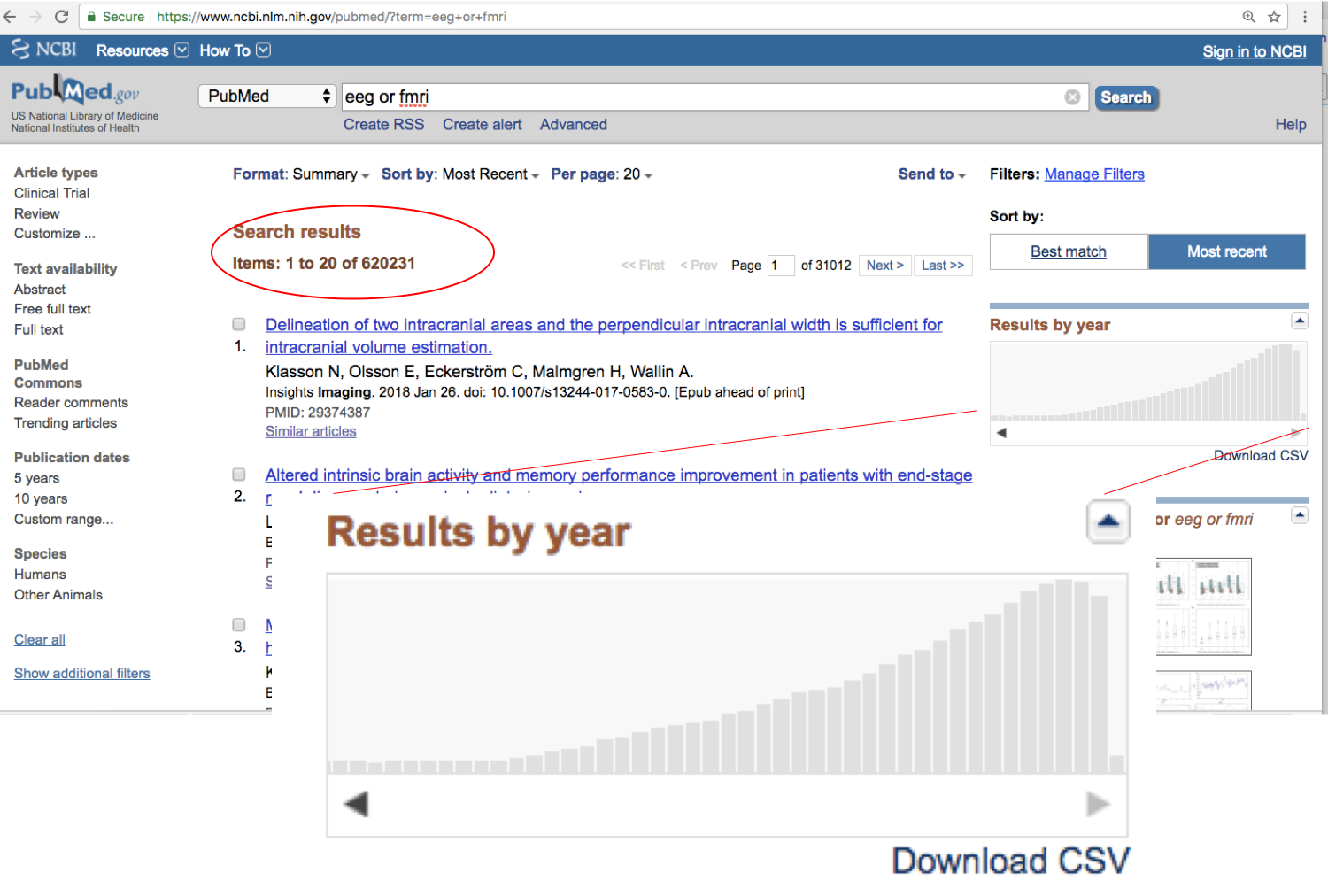The image size is (1328, 896).
Task: Open the Format: Summary dropdown
Action: [301, 174]
